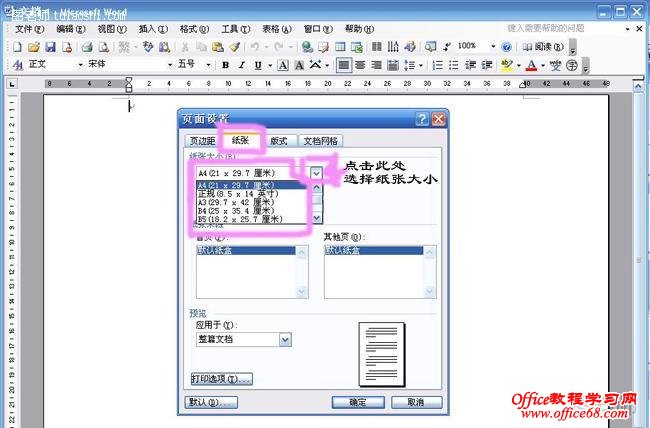Open the 应用于 (Apply to) dropdown
This screenshot has height=428, width=650.
coord(285,340)
